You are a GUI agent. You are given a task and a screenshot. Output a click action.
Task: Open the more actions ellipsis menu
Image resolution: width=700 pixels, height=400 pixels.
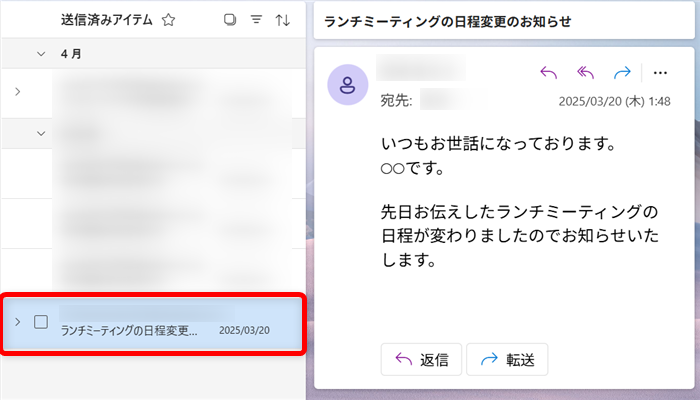pos(659,72)
